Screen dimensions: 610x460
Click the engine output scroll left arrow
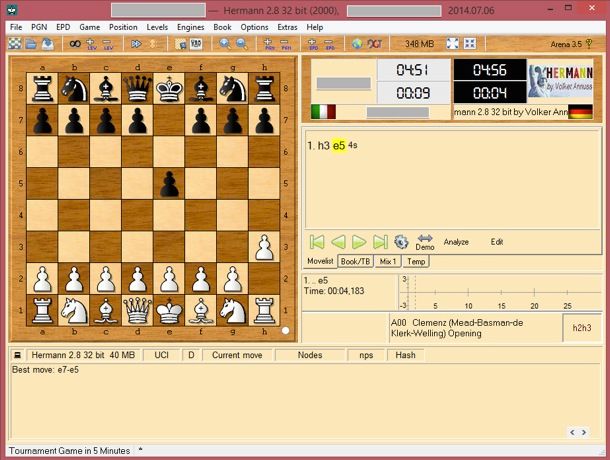[x=572, y=432]
